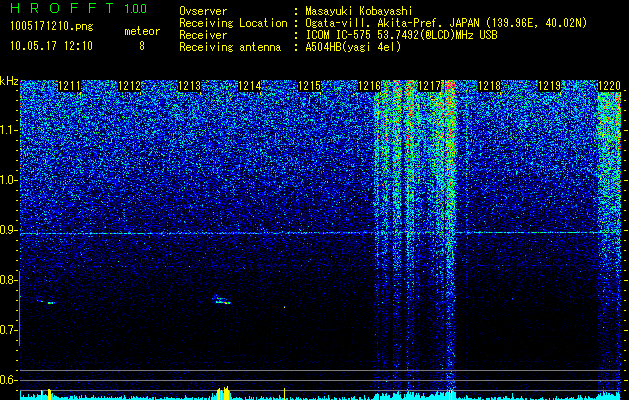Screen dimensions: 629x400
Task: Click the Receiver field label
Action: [x=203, y=35]
